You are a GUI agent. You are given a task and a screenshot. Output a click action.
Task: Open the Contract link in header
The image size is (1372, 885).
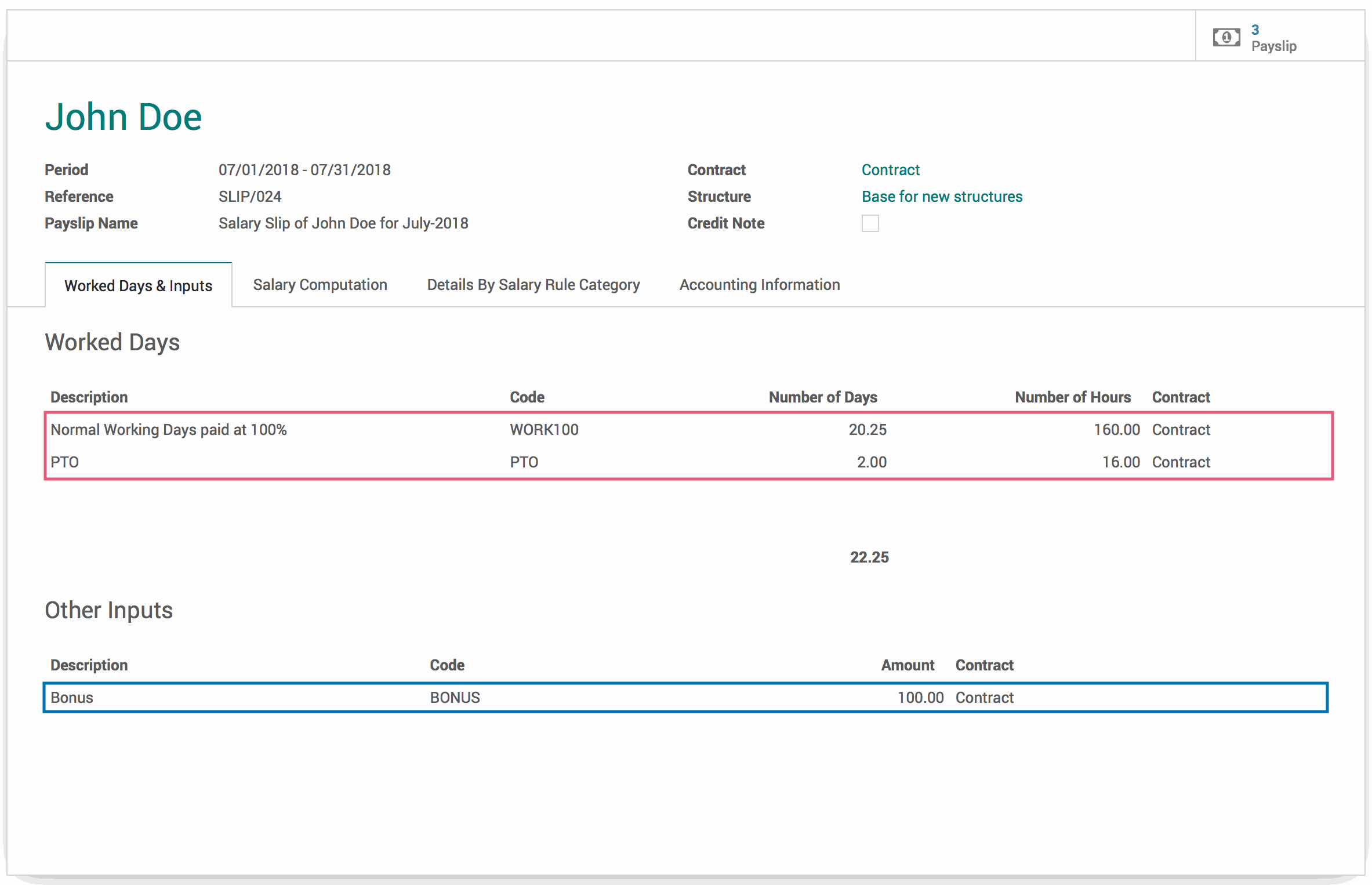890,170
